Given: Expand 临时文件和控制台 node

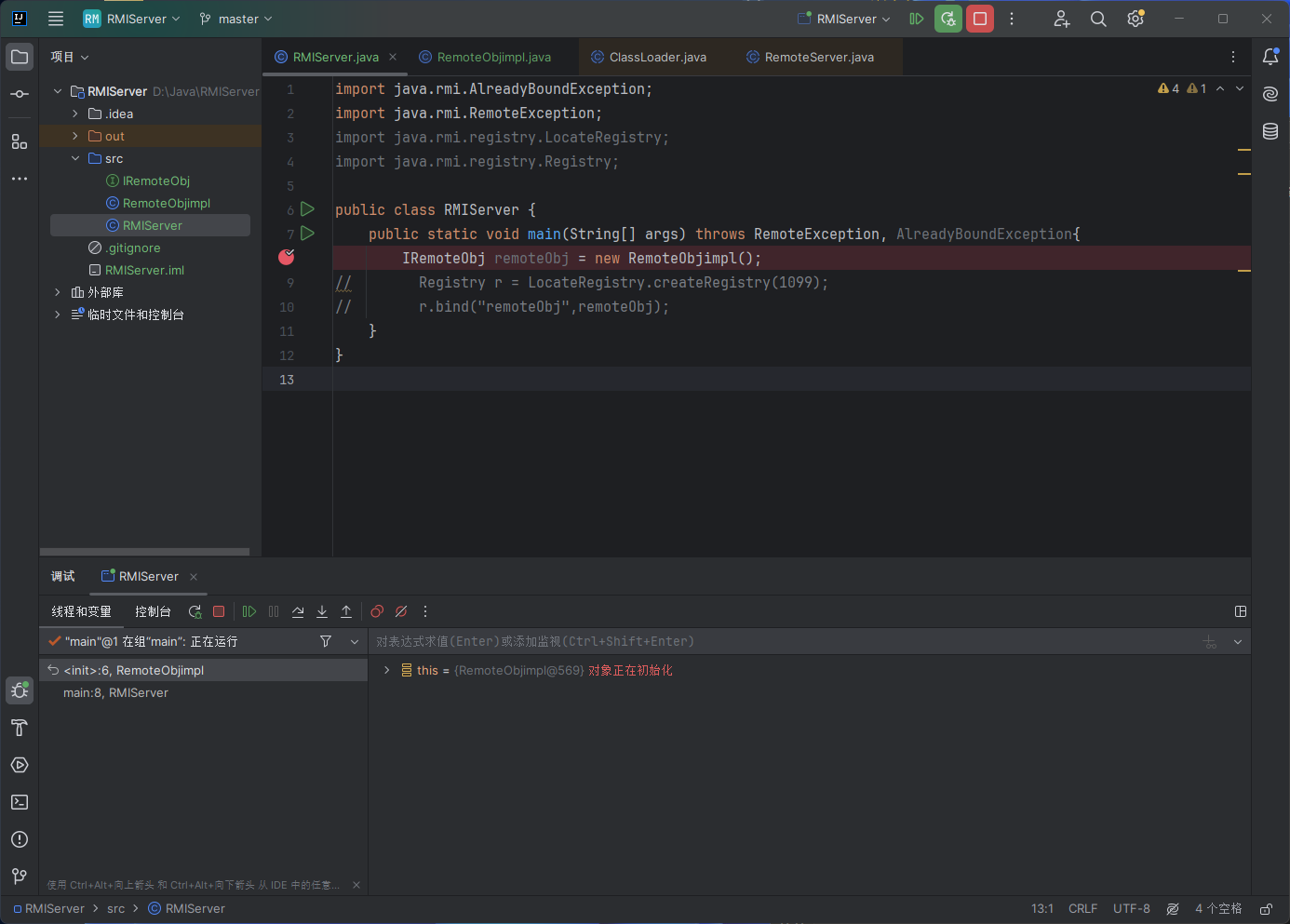Looking at the screenshot, I should tap(58, 315).
